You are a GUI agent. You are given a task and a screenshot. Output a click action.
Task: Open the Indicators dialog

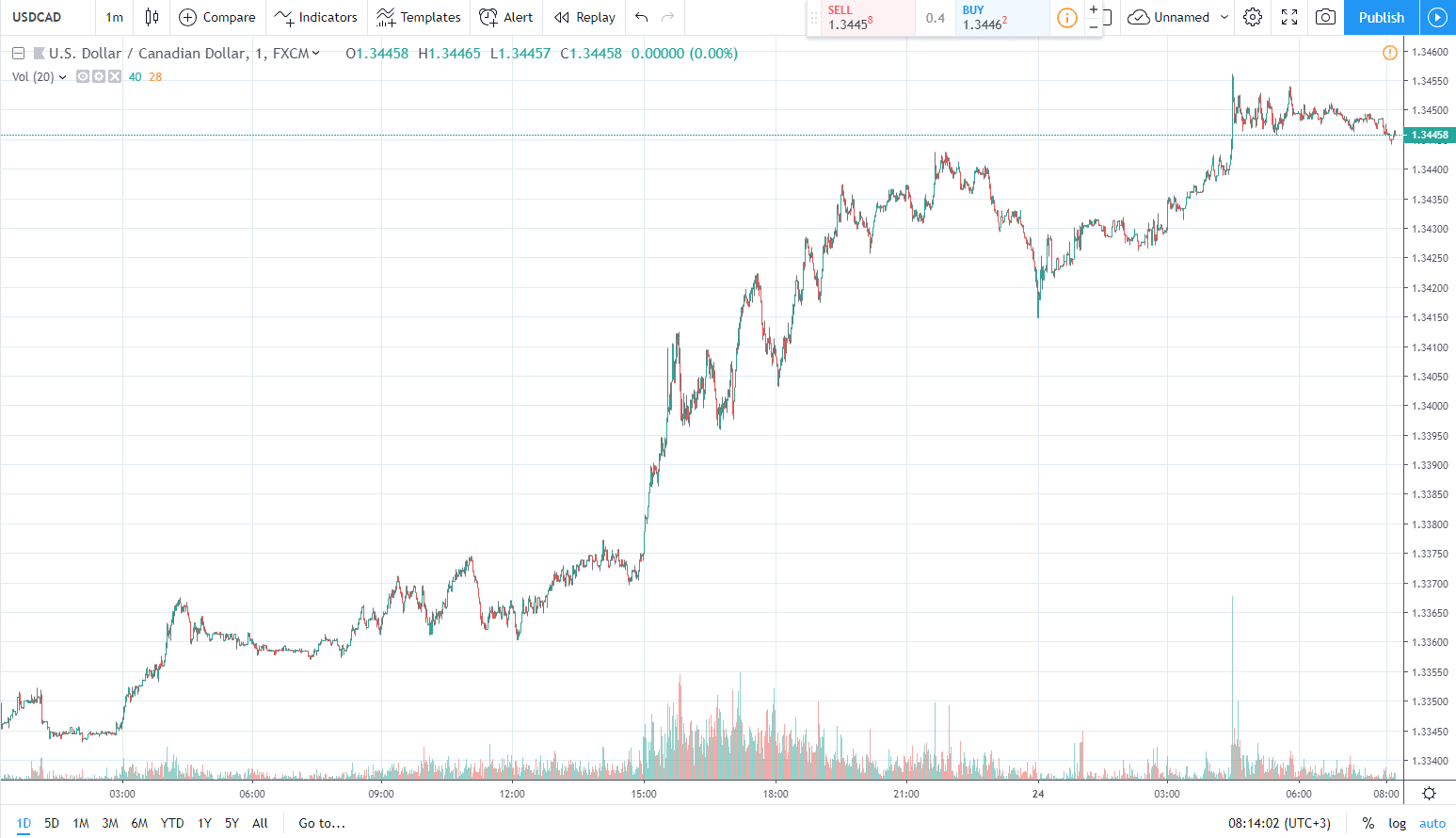[316, 17]
